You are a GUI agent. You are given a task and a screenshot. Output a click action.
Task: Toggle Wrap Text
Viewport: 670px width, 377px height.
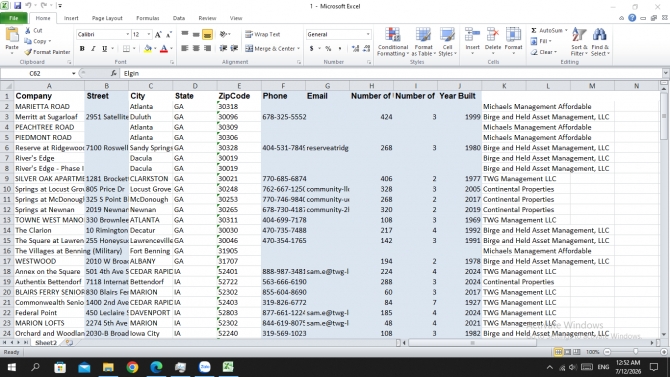[x=262, y=34]
